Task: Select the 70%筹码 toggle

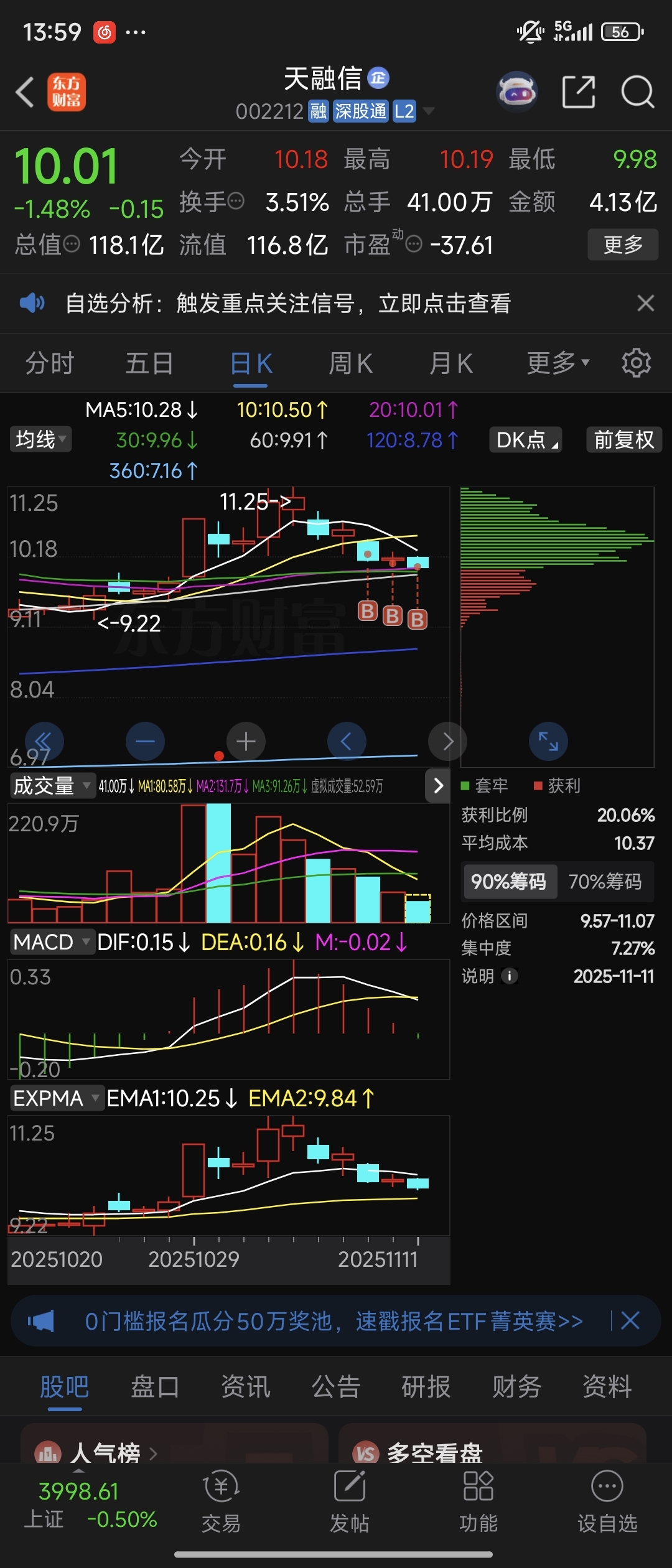Action: 605,882
